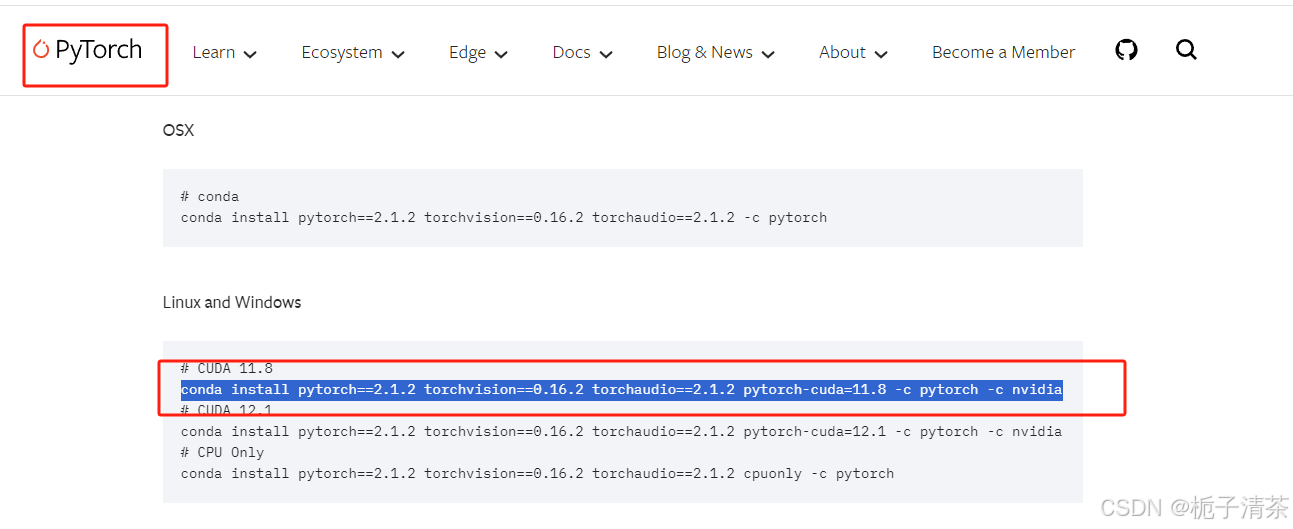
Task: Expand the Edge menu
Action: (x=478, y=52)
